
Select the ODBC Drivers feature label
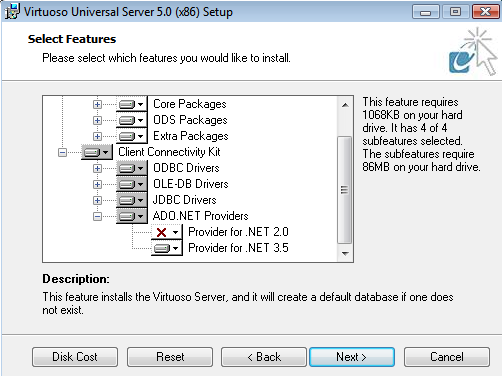point(186,168)
